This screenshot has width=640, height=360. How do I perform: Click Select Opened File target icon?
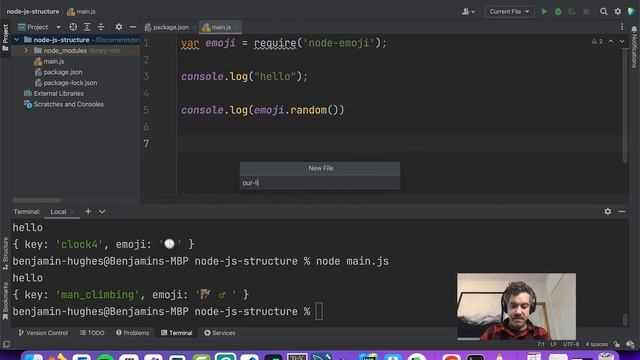(x=73, y=27)
